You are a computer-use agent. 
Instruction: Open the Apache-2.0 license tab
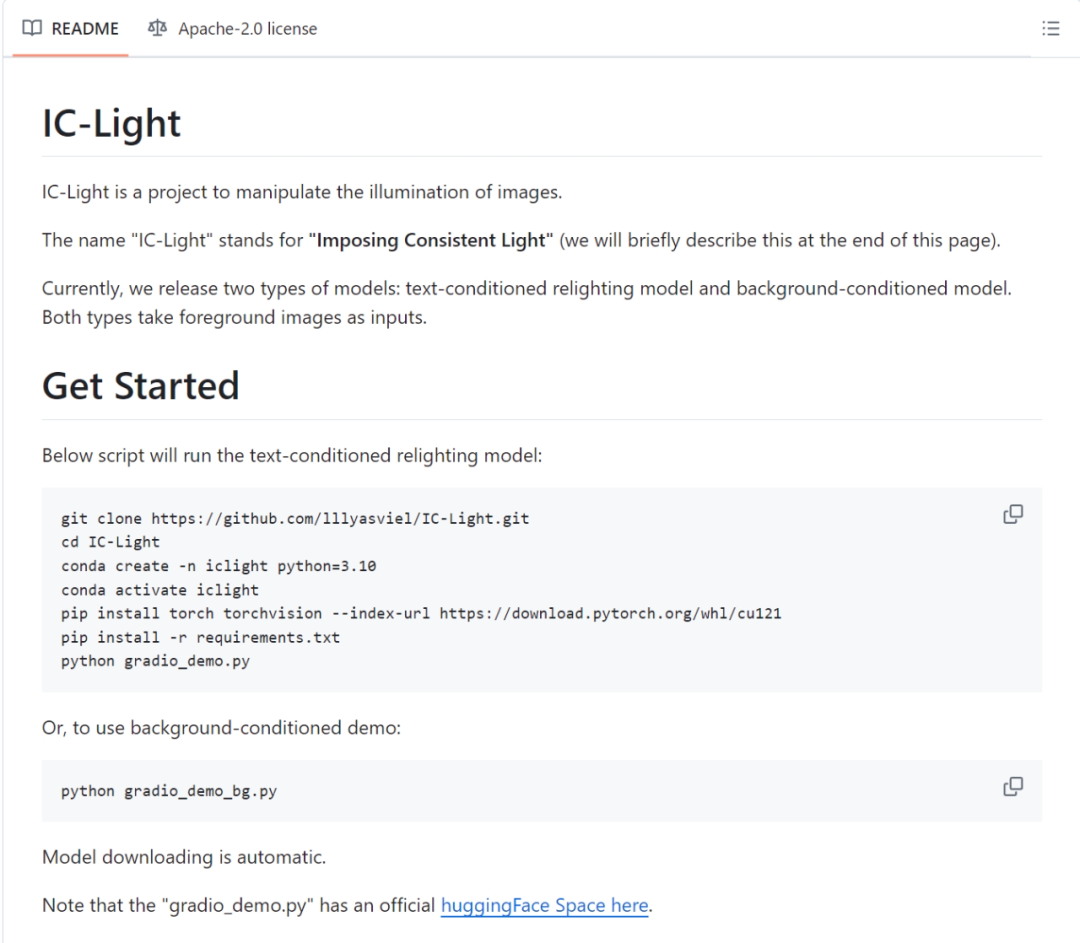[233, 28]
